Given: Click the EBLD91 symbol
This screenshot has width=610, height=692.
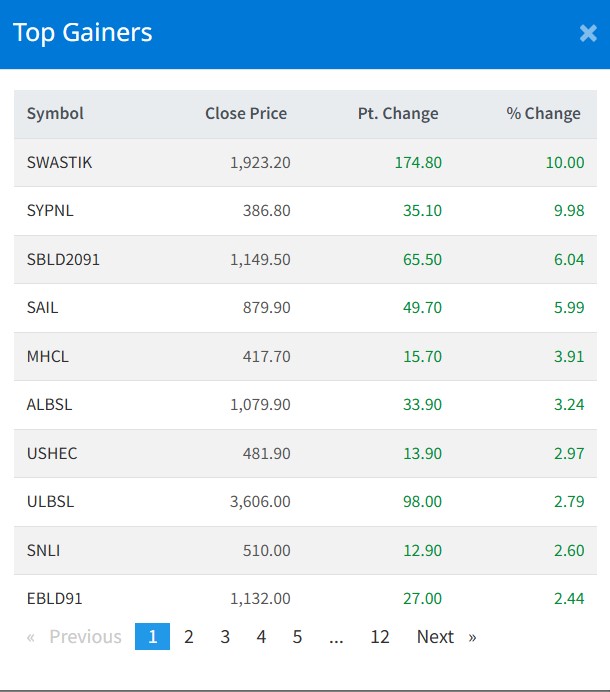Looking at the screenshot, I should point(55,598).
